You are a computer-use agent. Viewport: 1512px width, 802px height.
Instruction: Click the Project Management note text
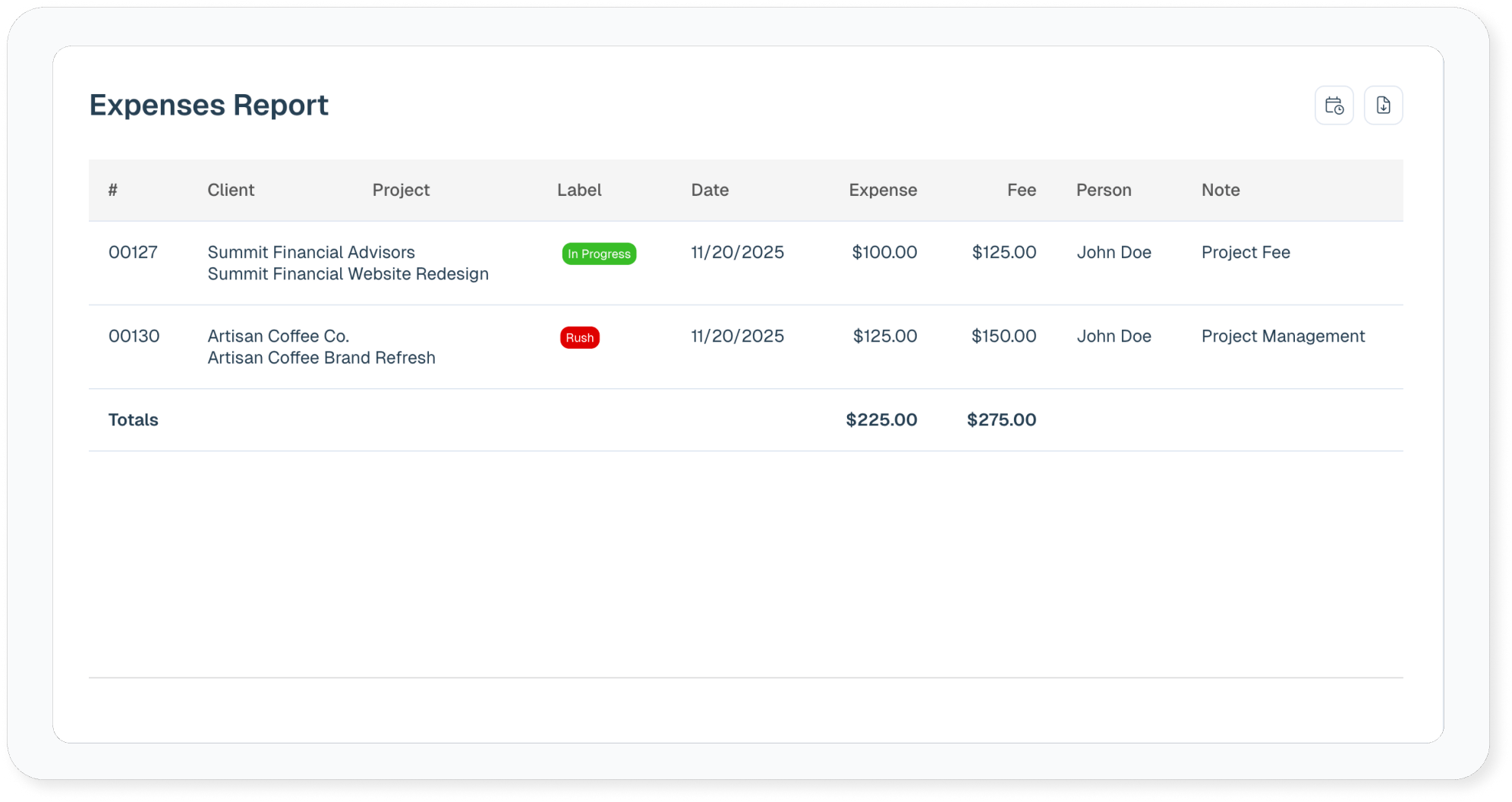coord(1283,336)
